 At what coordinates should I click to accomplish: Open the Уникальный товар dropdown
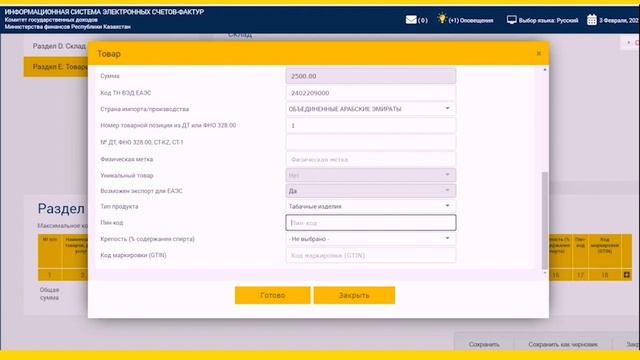point(371,175)
